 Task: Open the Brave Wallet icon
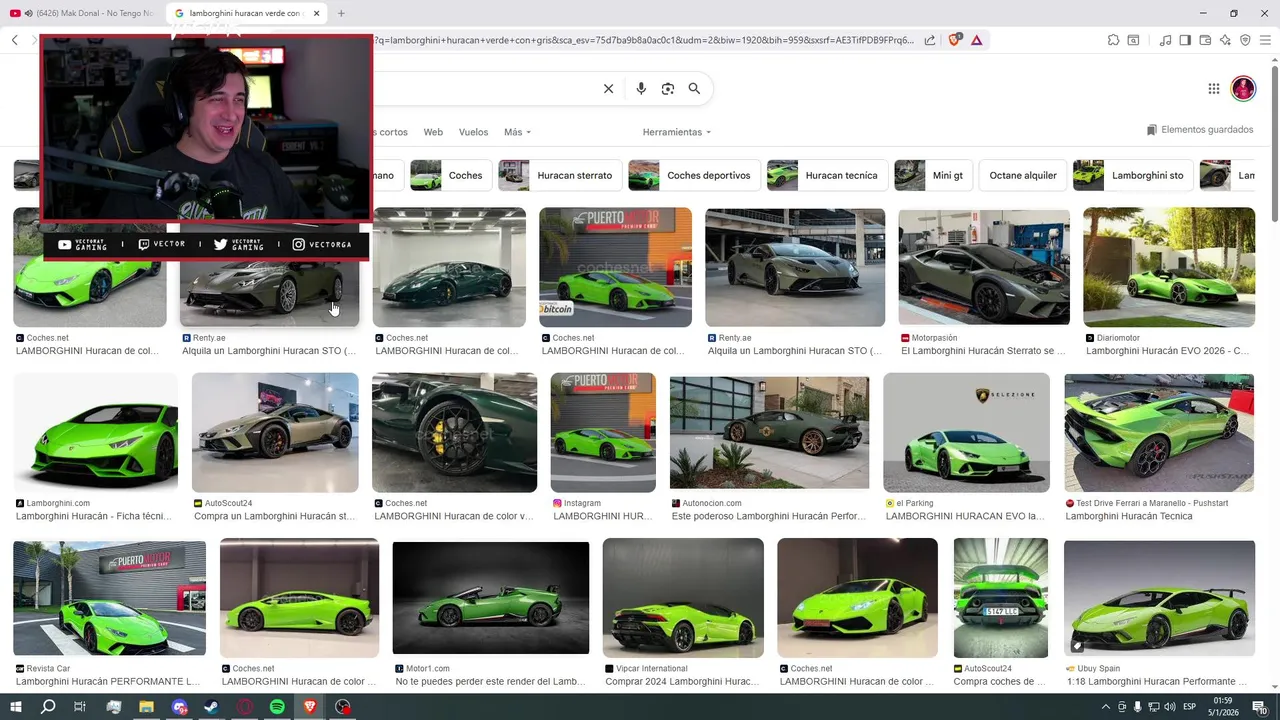(1205, 40)
